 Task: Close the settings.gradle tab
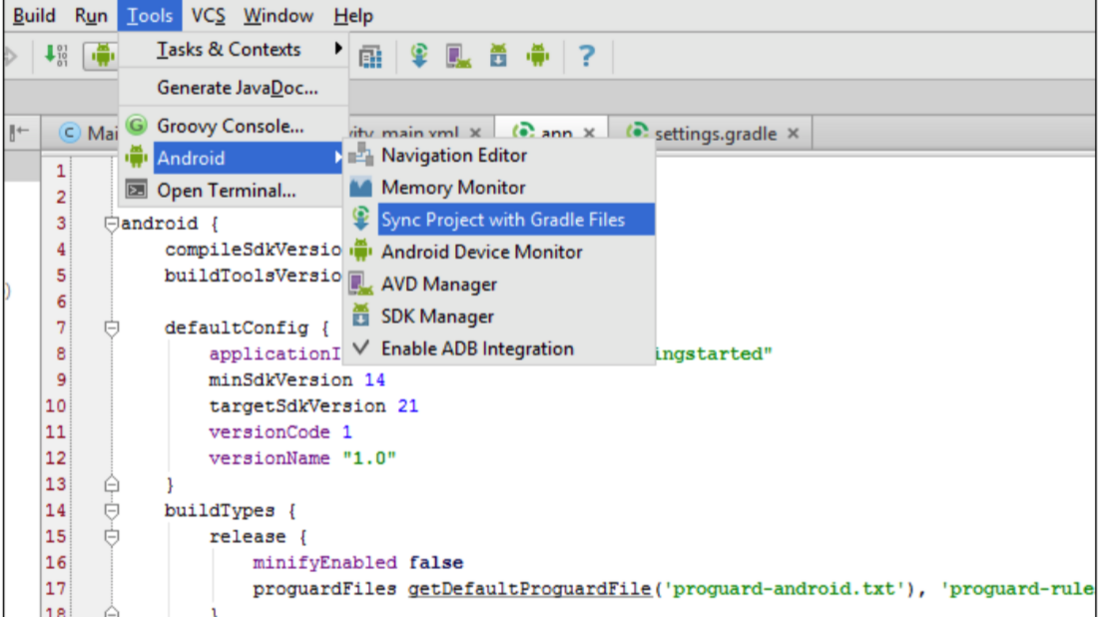click(x=793, y=133)
